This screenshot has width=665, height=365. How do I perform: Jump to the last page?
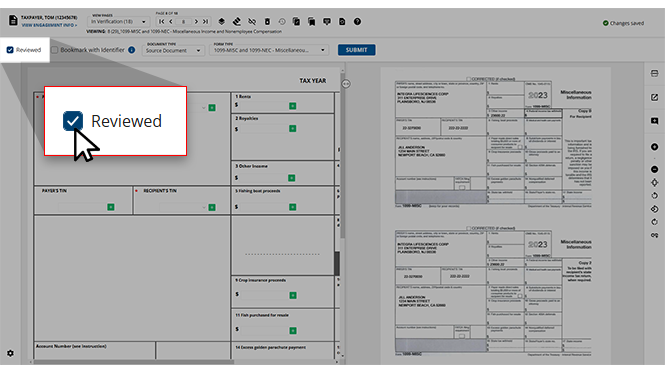point(206,22)
